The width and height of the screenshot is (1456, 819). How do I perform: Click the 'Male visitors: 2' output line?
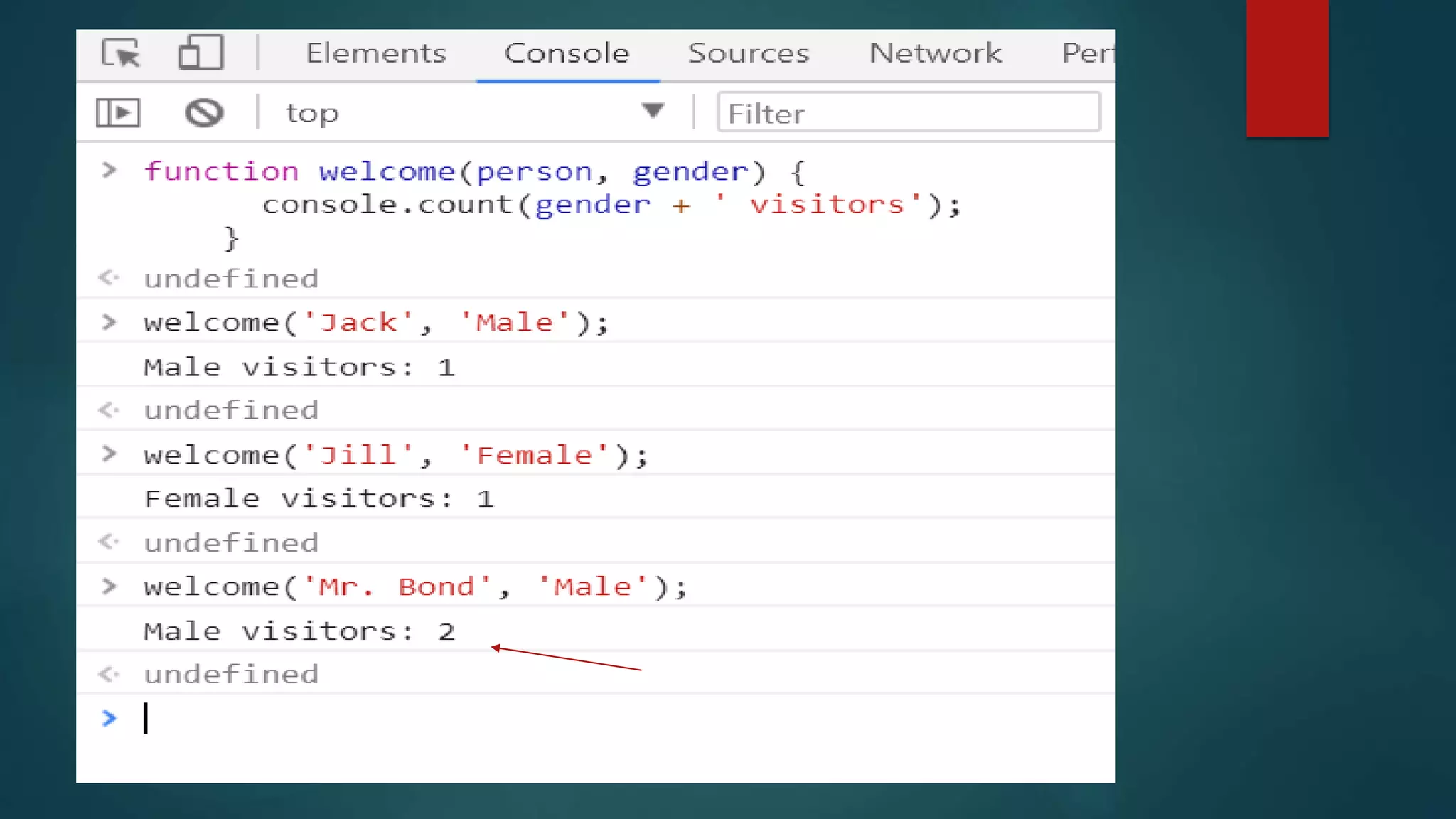point(299,631)
